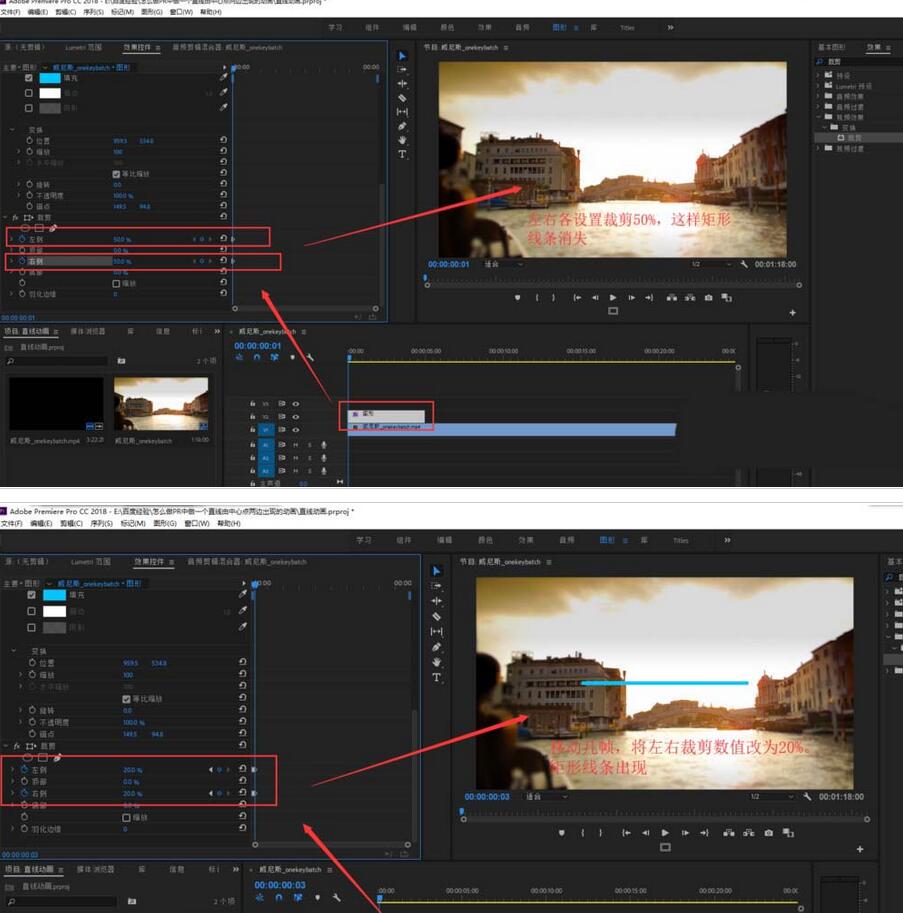Click 左侧 crop value 20.0% in lower panel

[132, 770]
